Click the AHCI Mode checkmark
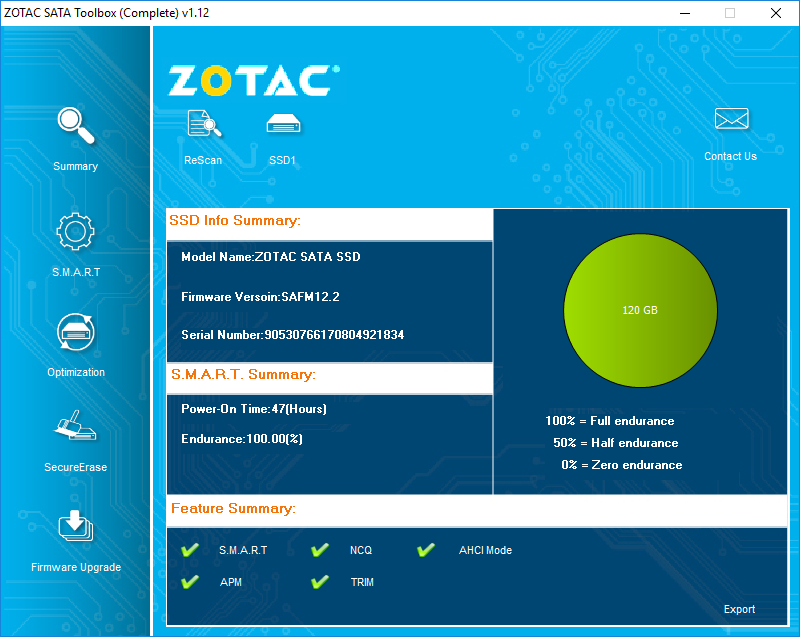This screenshot has height=637, width=800. [426, 550]
